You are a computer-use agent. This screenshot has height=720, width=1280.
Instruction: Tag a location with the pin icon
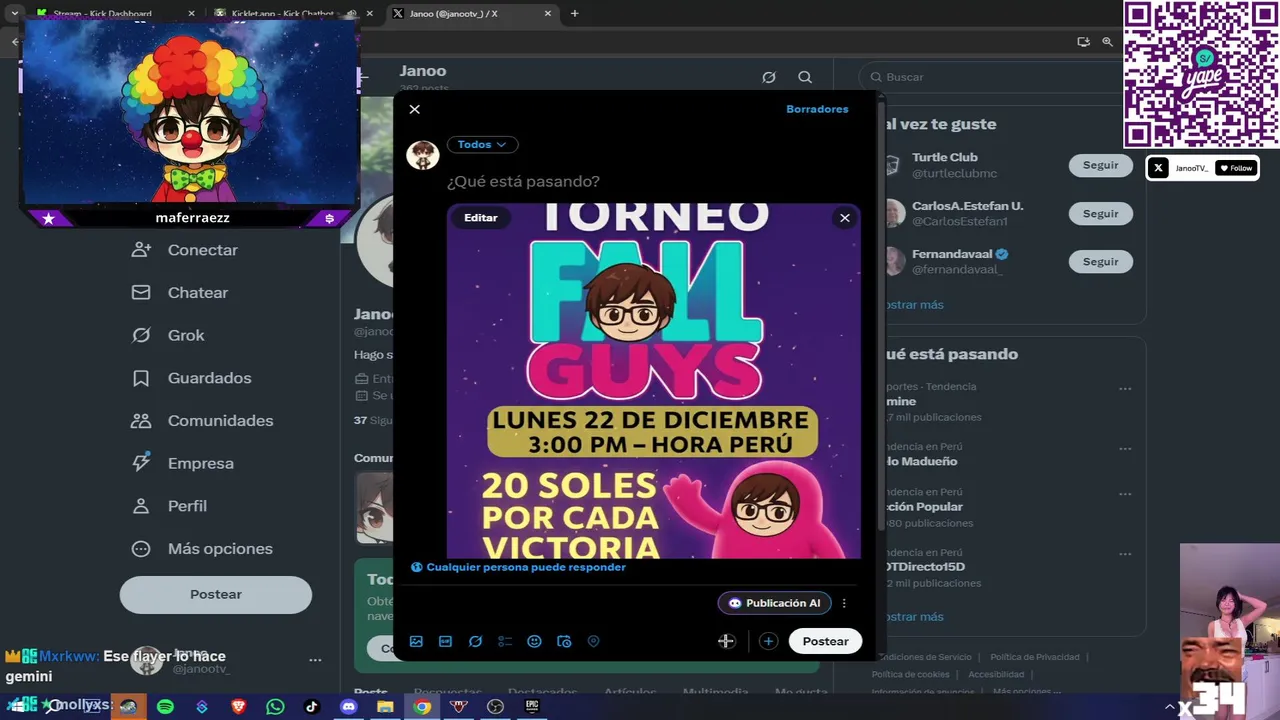tap(593, 641)
